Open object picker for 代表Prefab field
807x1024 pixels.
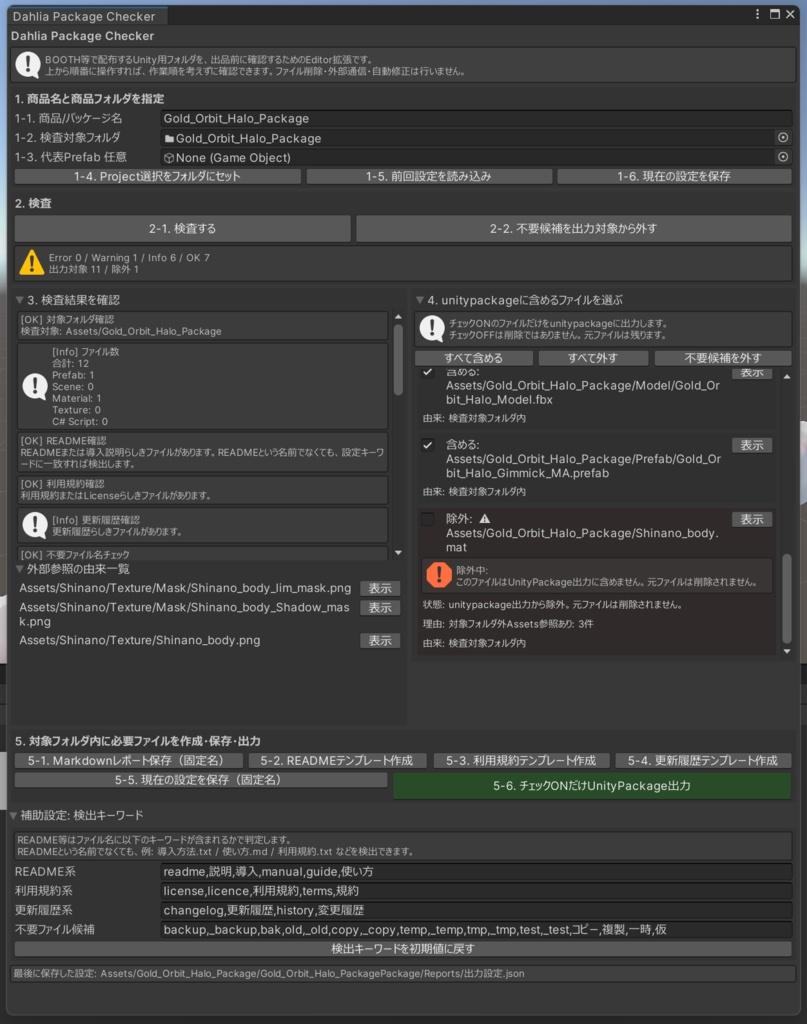click(x=782, y=157)
